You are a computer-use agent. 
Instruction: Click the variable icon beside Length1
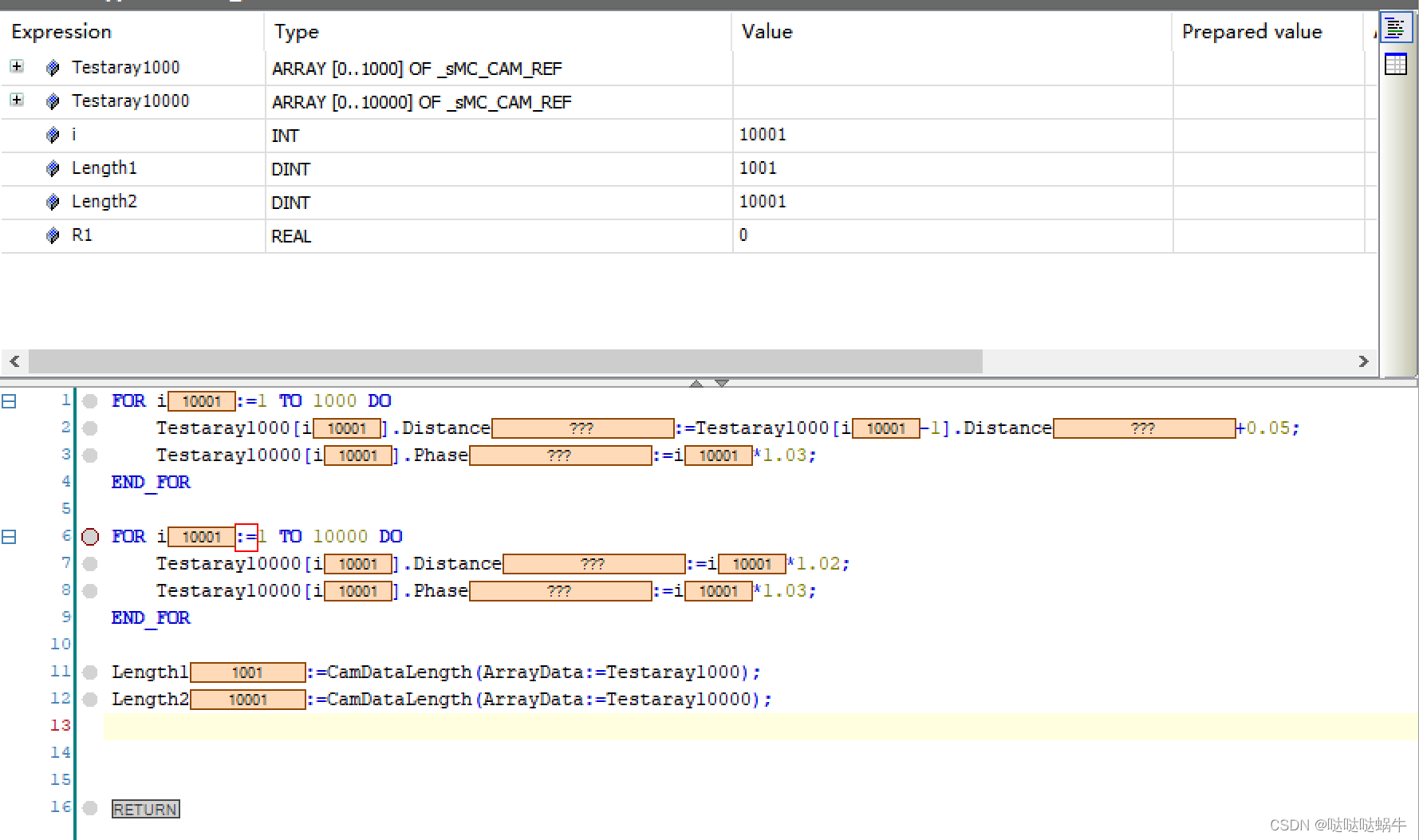(53, 168)
